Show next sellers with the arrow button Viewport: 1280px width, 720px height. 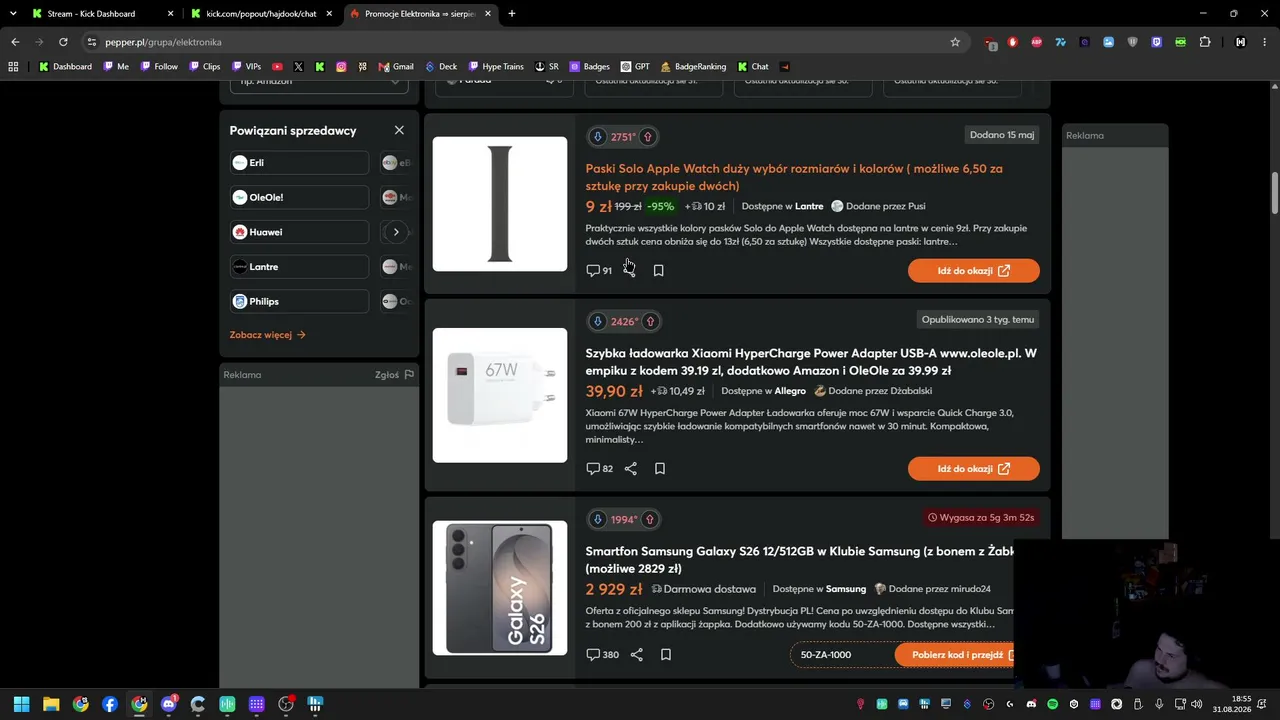(396, 232)
